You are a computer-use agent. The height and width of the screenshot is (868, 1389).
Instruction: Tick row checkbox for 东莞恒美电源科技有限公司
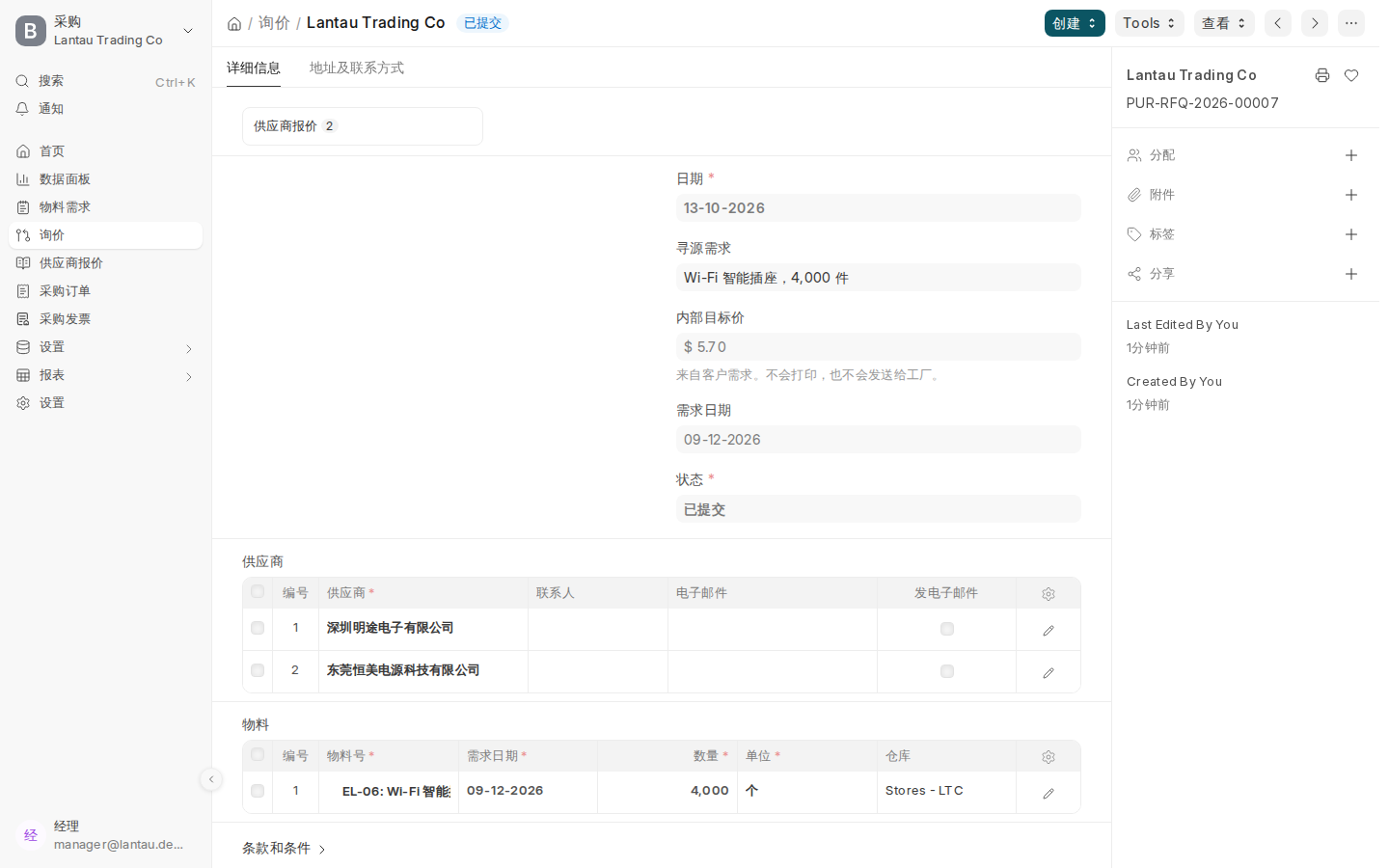coord(258,670)
